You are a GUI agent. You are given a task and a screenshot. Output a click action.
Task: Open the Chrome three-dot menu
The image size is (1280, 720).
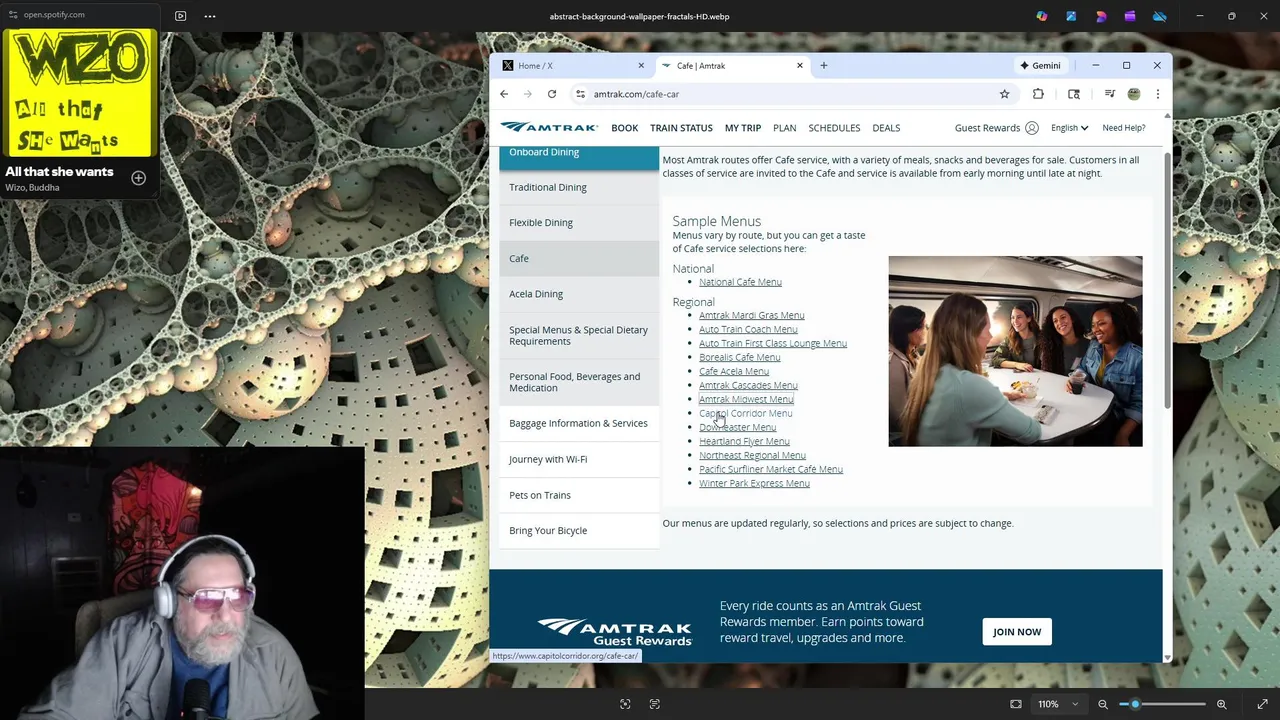click(1158, 94)
